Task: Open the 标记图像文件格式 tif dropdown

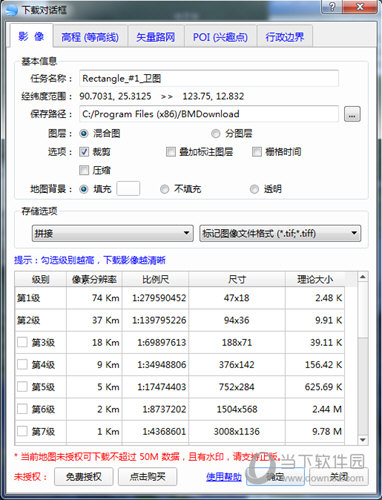Action: click(280, 233)
